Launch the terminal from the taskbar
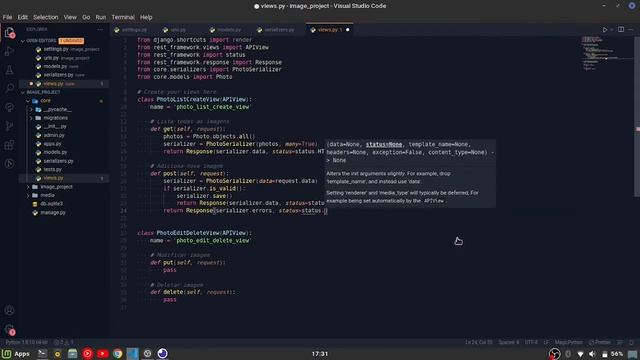Screen dimensions: 640x360 (x=42, y=353)
